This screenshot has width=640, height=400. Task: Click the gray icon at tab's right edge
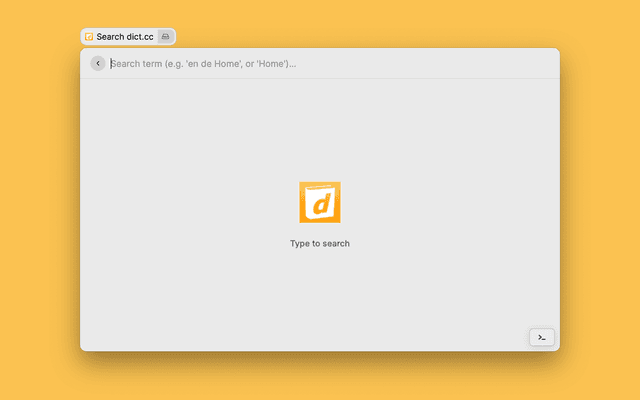166,36
